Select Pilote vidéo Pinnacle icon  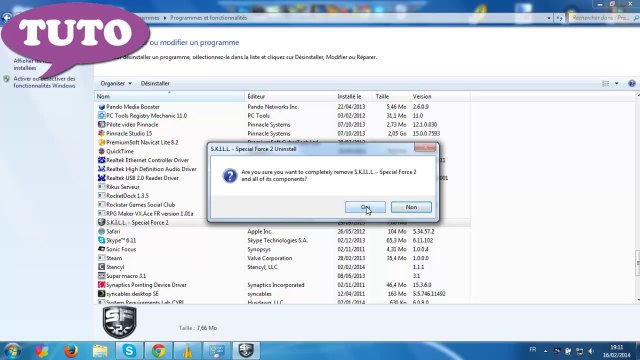click(102, 124)
